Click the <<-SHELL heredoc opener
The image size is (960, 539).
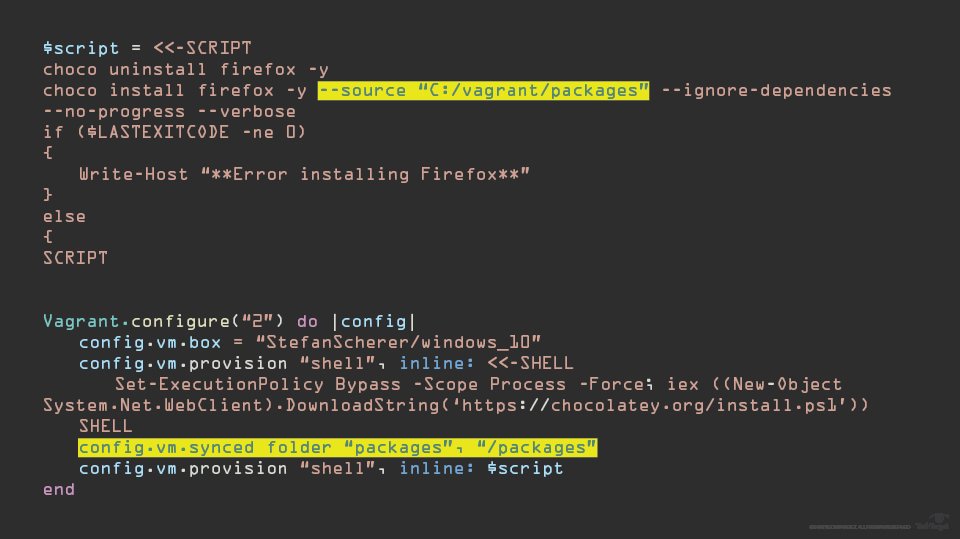pos(530,363)
